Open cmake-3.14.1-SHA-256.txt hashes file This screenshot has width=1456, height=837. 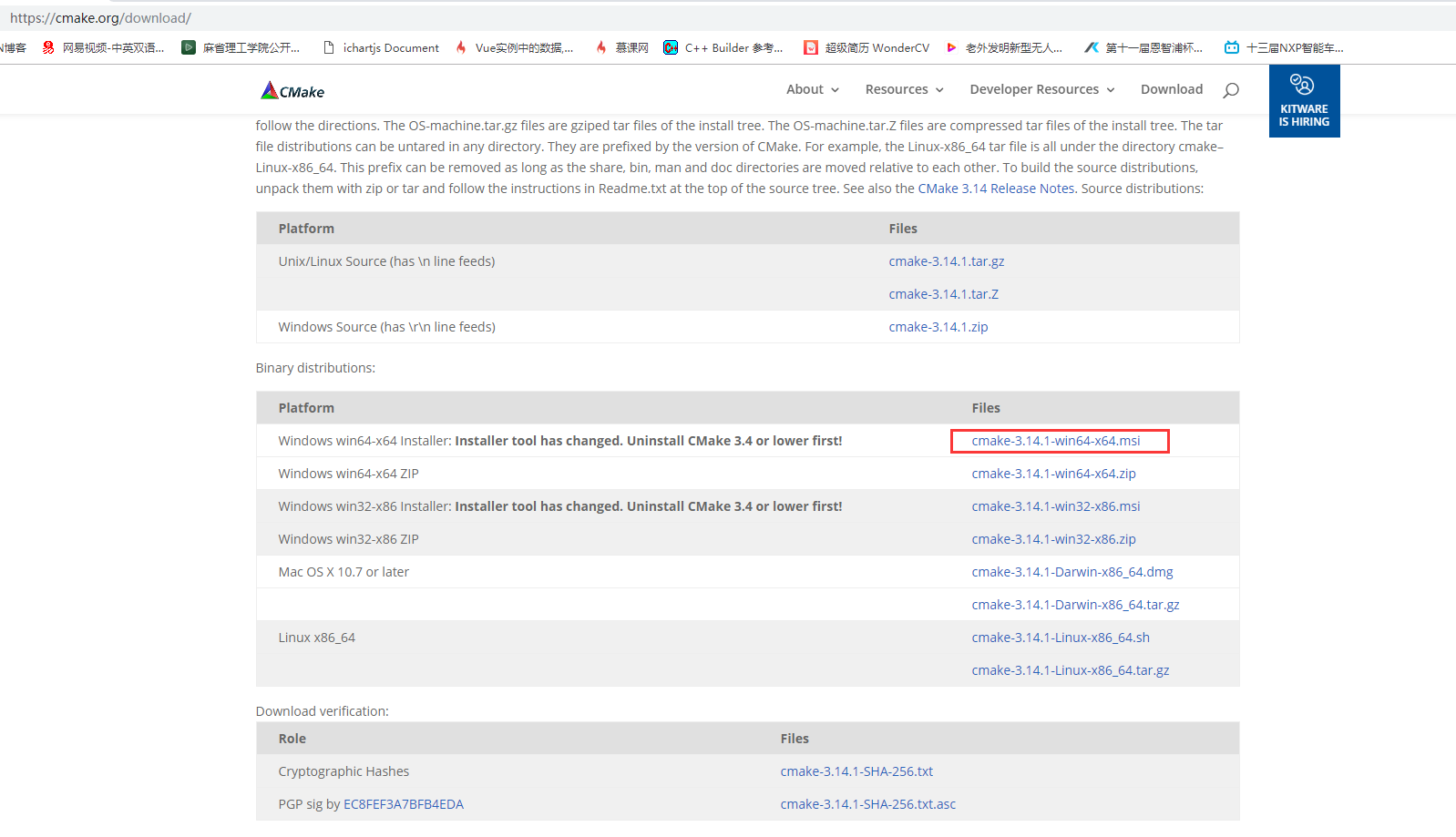pos(856,771)
